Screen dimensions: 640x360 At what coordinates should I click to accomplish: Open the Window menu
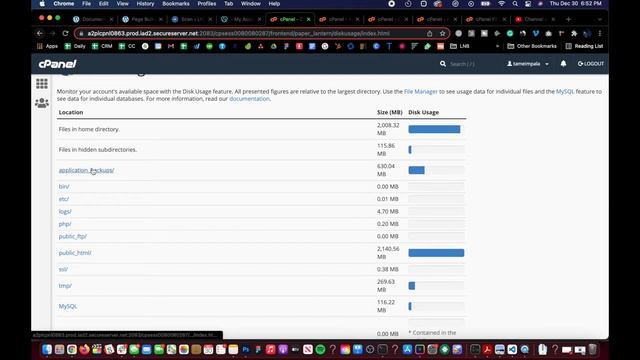251,4
